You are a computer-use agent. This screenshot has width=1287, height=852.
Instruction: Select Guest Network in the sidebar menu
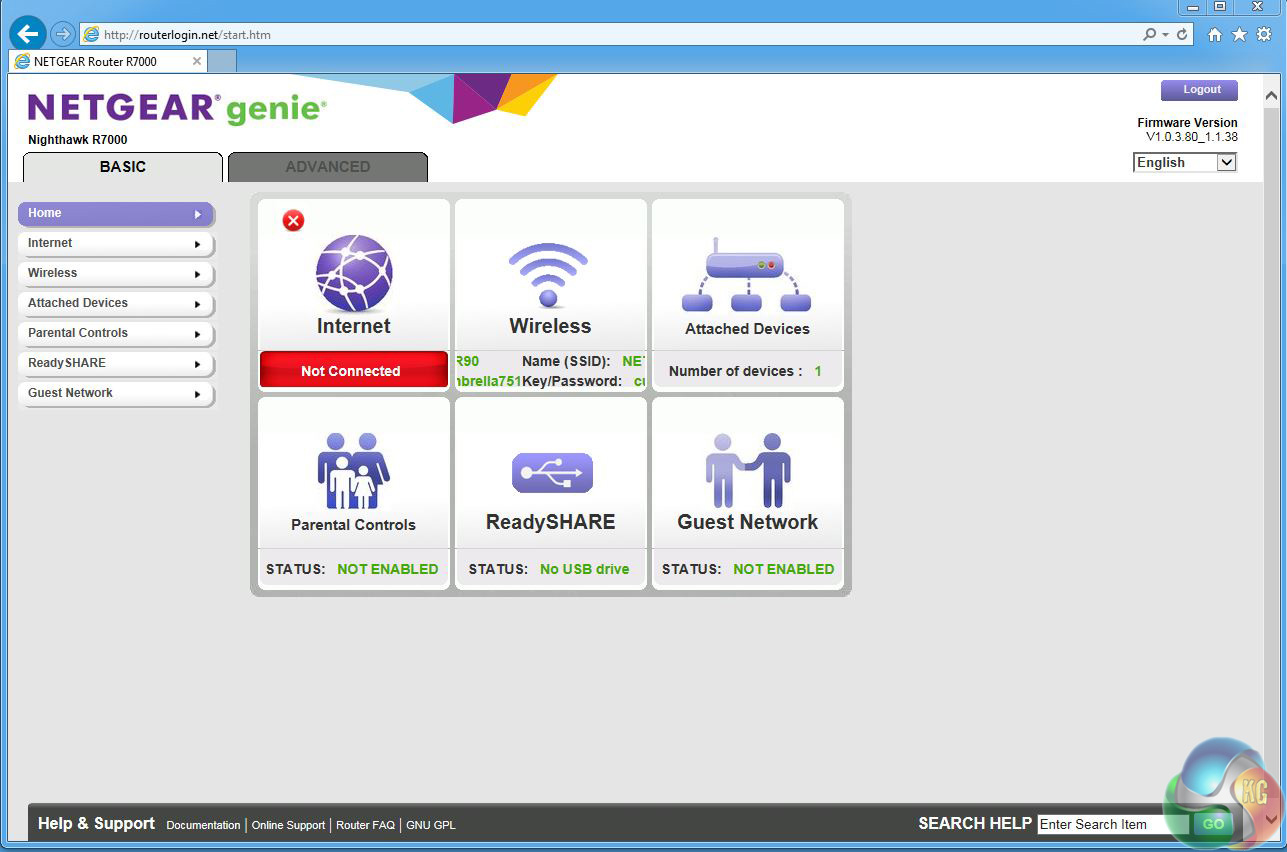(116, 394)
